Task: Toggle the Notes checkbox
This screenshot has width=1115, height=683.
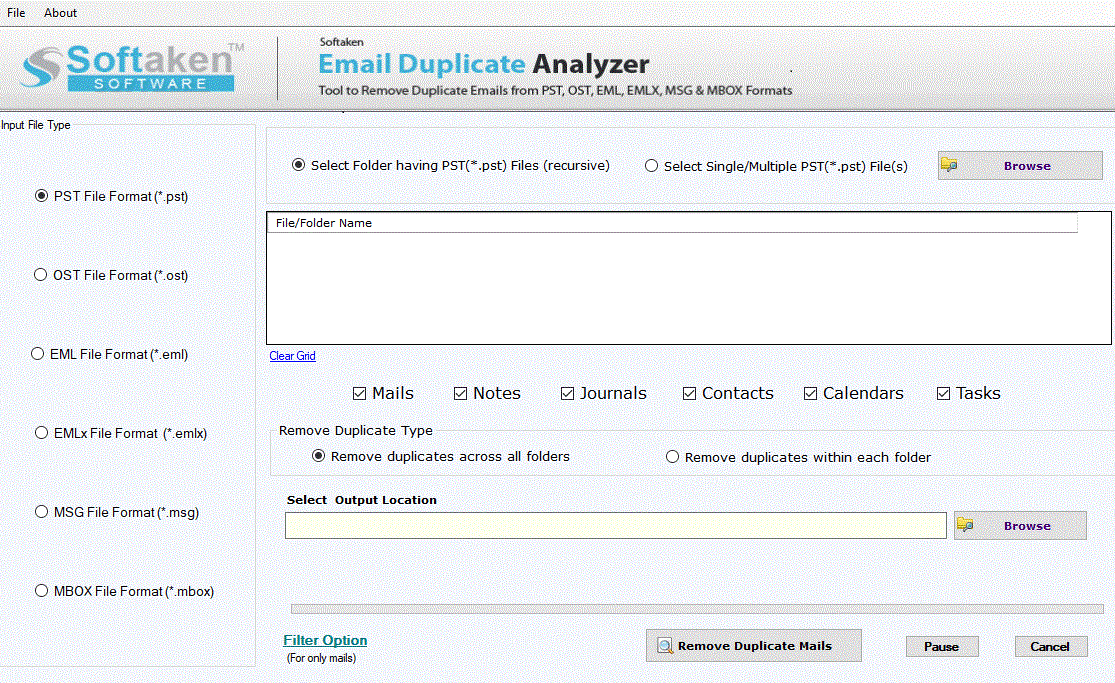Action: 461,393
